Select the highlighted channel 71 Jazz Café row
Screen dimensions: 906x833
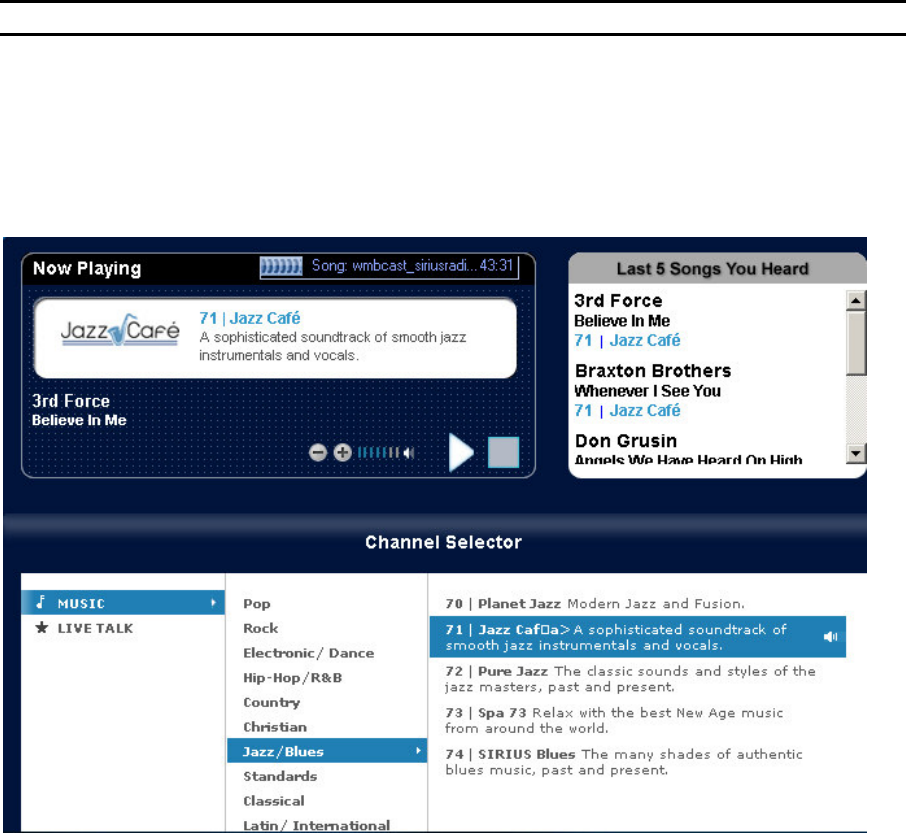coord(638,637)
